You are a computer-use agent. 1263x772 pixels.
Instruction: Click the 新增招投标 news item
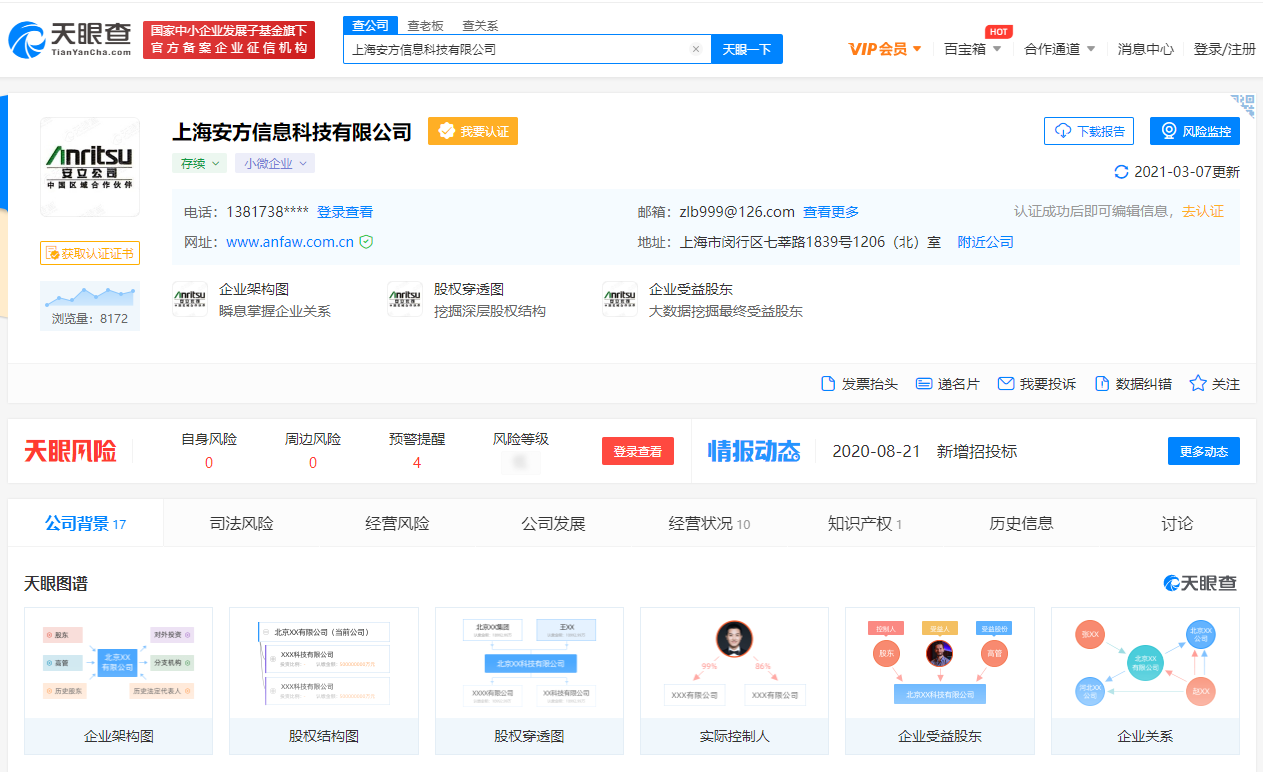point(977,451)
